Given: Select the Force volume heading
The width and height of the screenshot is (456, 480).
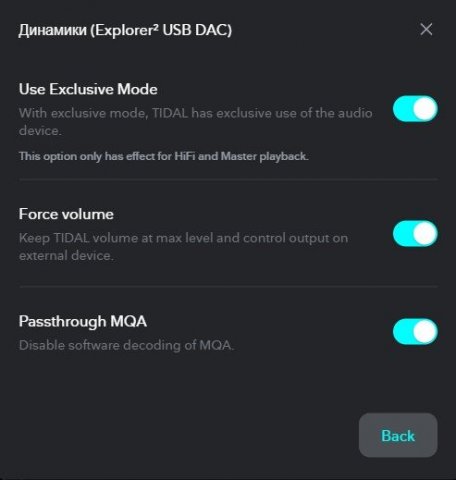Looking at the screenshot, I should [66, 214].
